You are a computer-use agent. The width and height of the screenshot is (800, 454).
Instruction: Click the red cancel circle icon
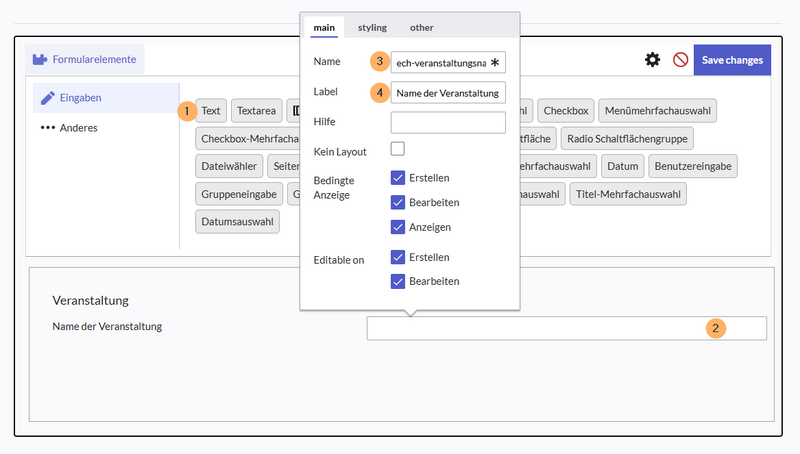pyautogui.click(x=680, y=60)
